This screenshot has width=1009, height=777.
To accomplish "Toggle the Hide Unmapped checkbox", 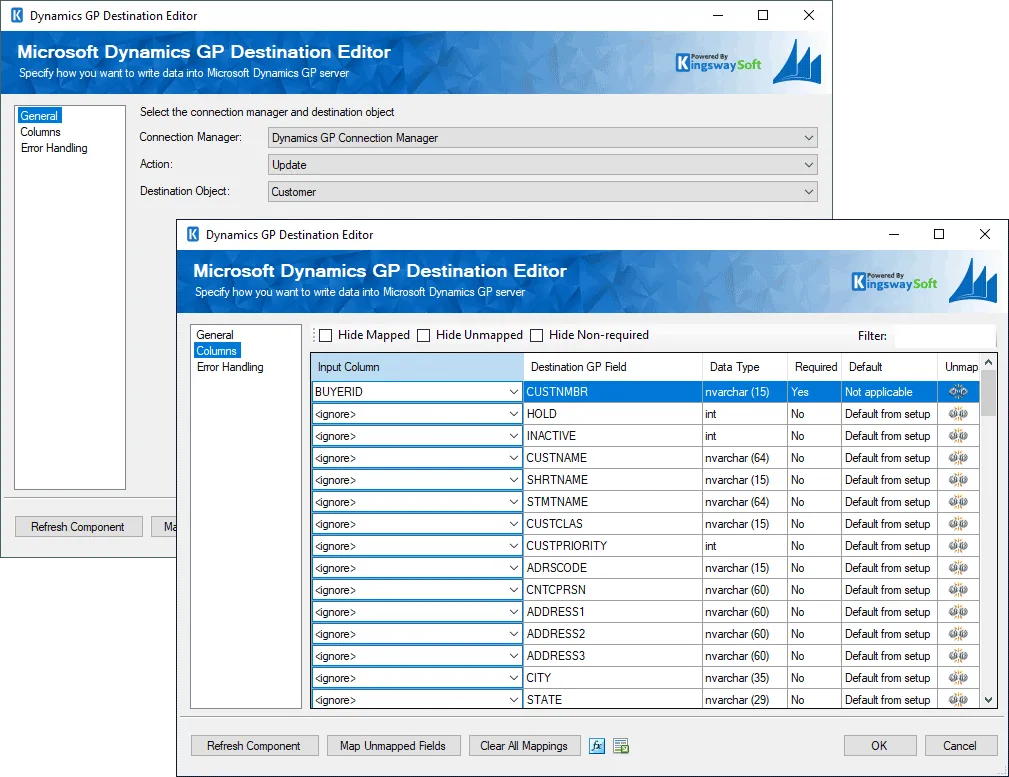I will click(x=424, y=336).
